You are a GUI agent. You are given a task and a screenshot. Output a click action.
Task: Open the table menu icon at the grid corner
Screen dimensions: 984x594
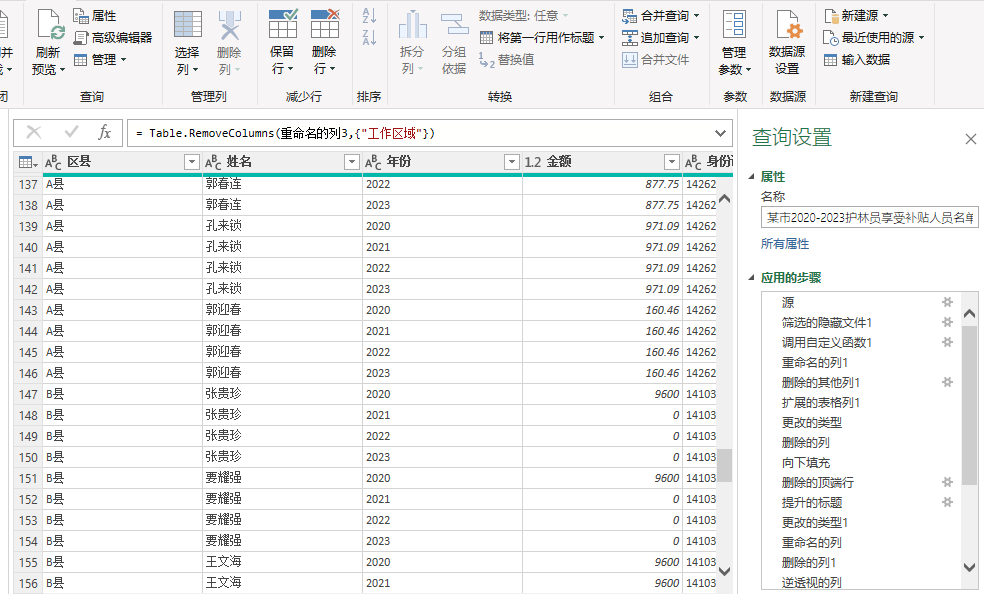click(x=28, y=162)
